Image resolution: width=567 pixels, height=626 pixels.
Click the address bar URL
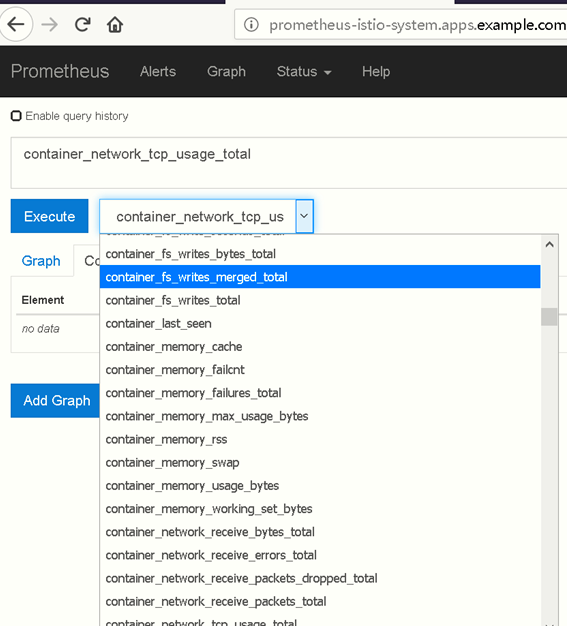coord(417,25)
